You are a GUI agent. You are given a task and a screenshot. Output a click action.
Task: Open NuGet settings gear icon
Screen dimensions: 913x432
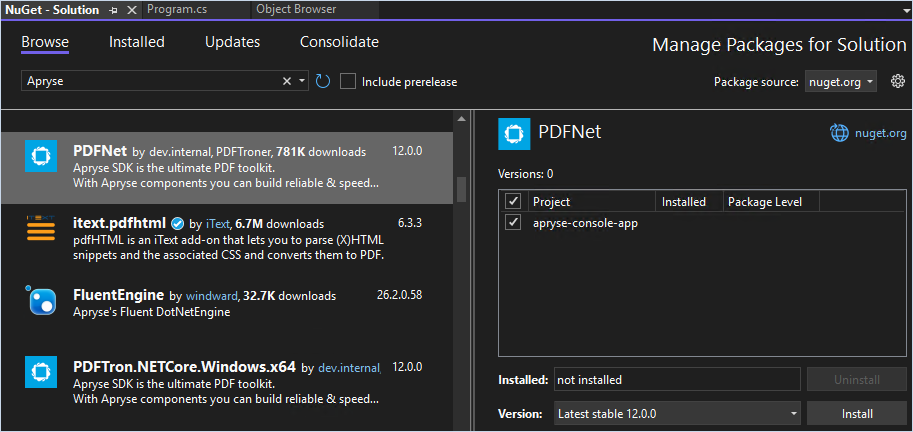[898, 82]
